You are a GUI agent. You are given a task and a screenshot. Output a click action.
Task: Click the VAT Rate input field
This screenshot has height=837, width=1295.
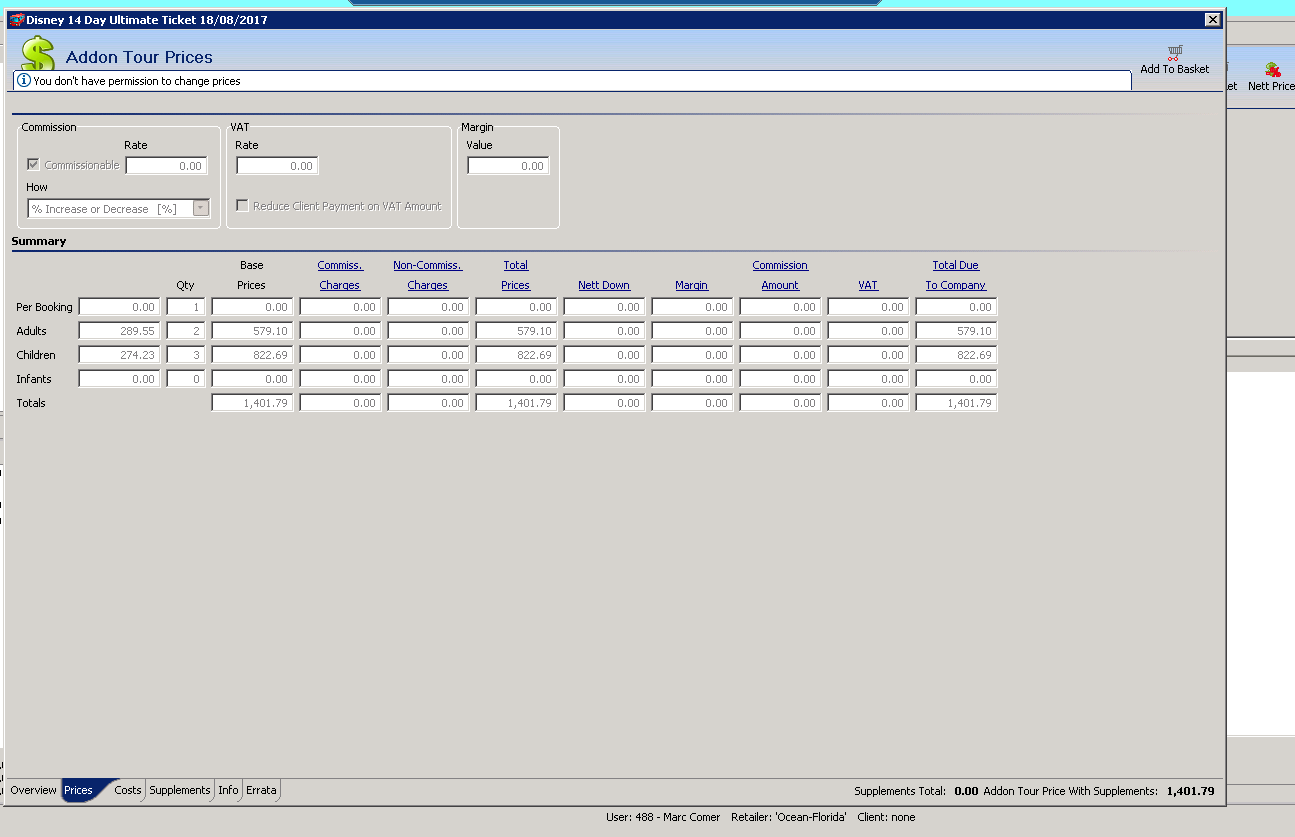tap(277, 166)
